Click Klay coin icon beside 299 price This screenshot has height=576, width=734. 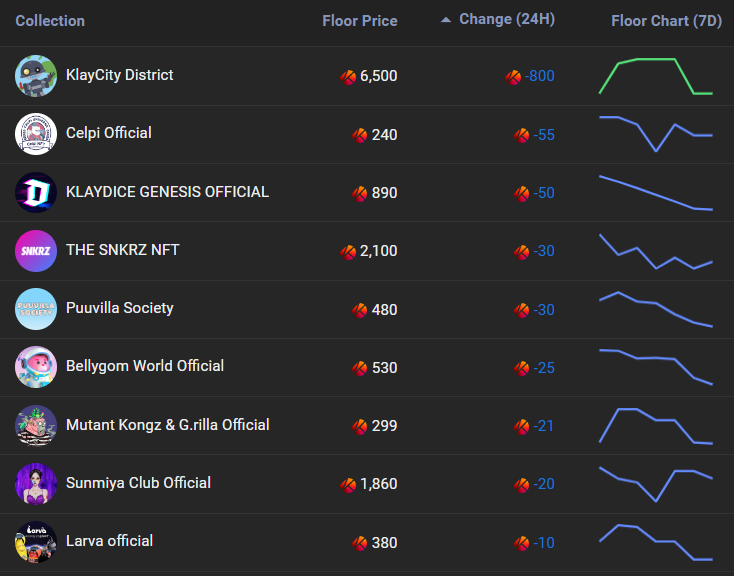[x=360, y=426]
